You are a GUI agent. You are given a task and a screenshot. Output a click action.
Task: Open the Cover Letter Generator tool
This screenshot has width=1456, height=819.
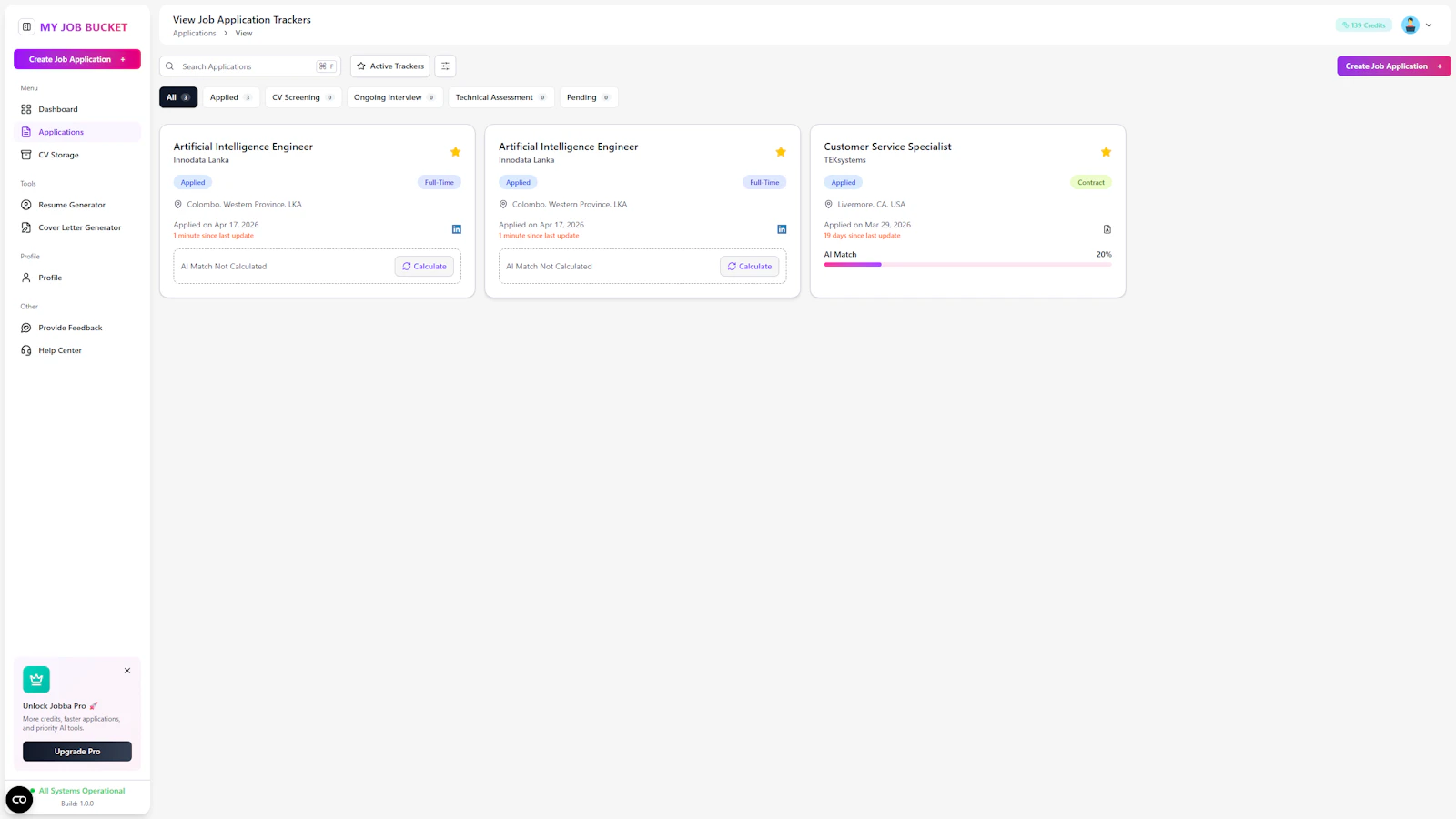tap(77, 227)
